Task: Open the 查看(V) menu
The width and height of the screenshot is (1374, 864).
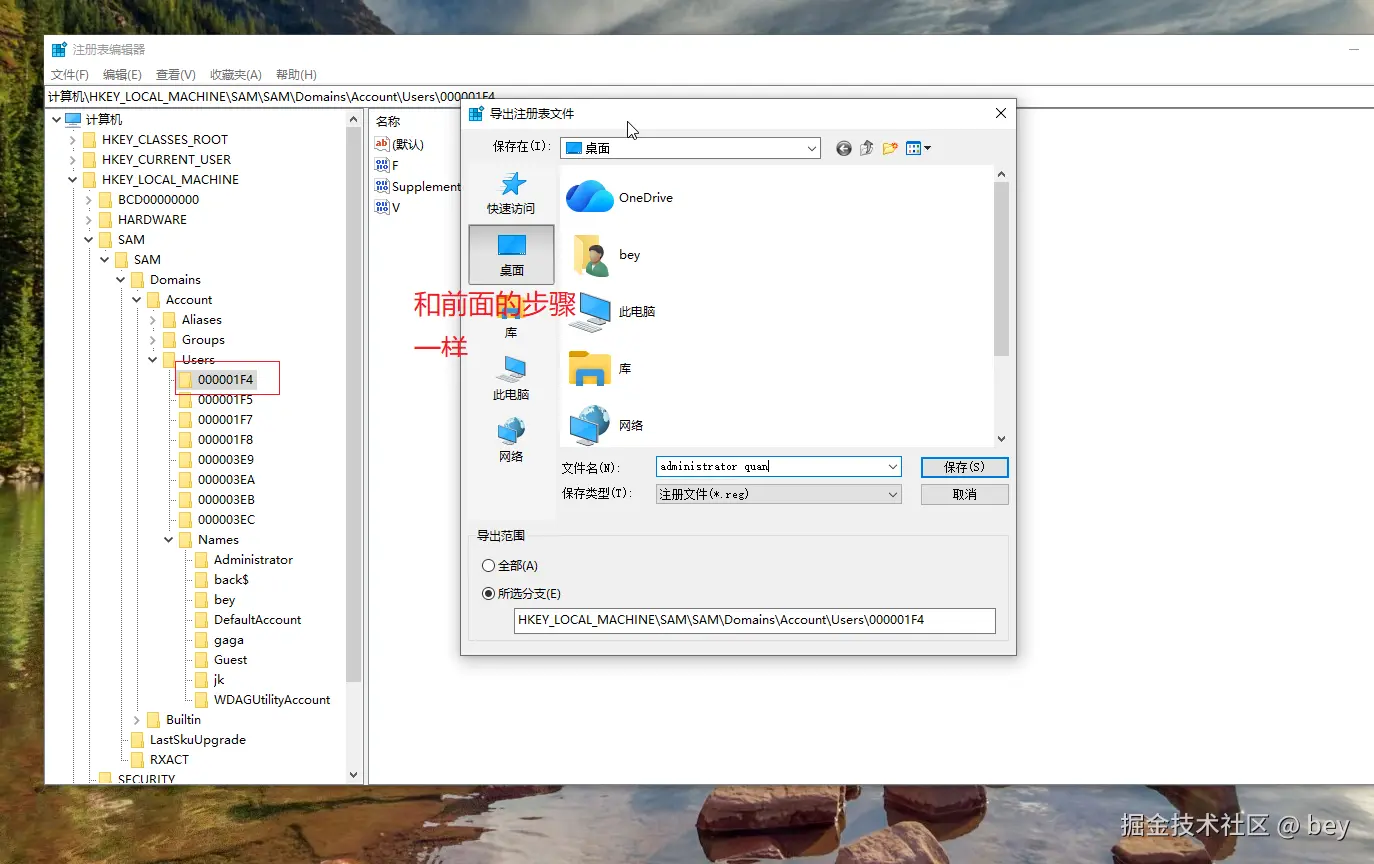Action: pos(176,75)
